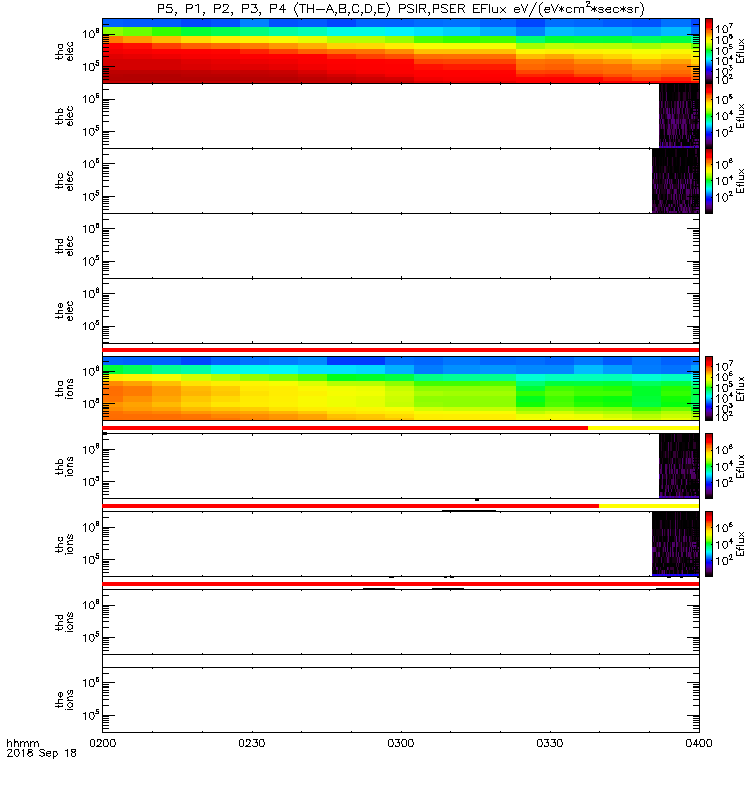Click the dark purple data patch in thb elec panel

[679, 116]
